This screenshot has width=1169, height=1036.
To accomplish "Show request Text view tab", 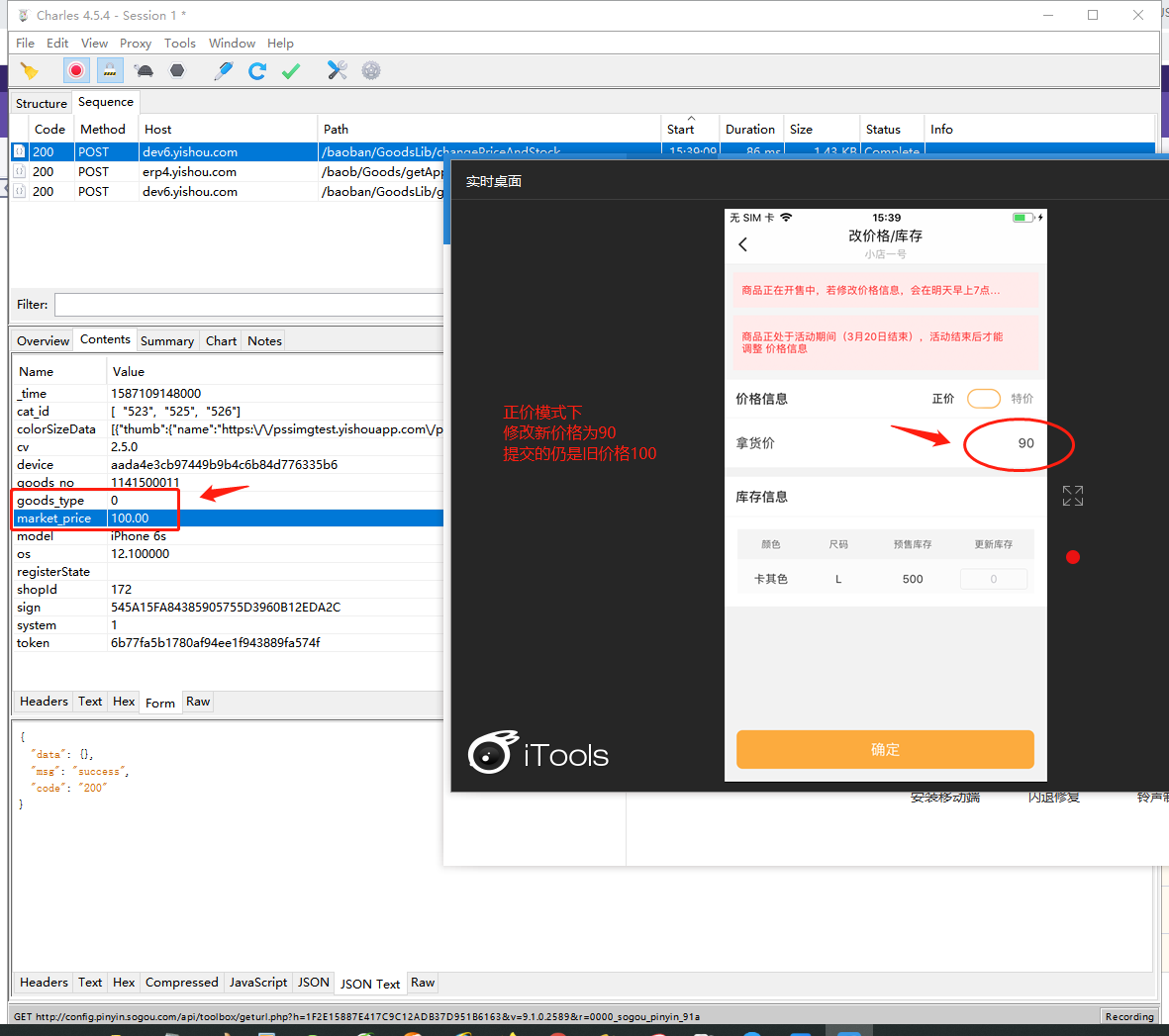I will pos(90,702).
